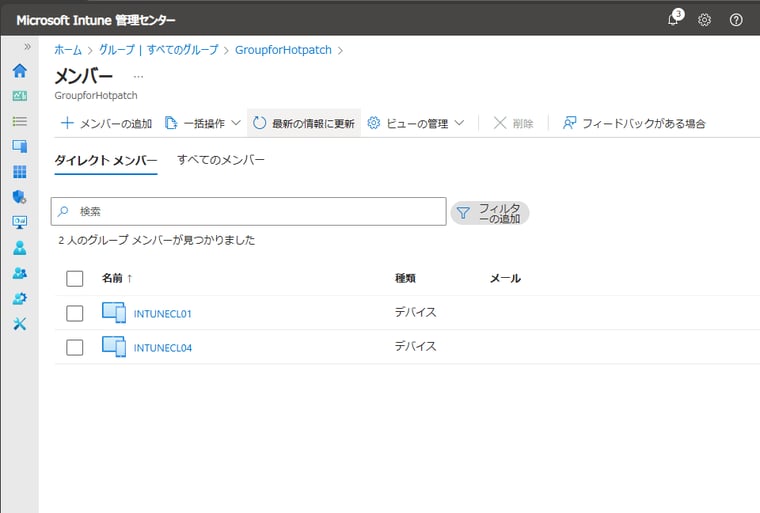The height and width of the screenshot is (513, 760).
Task: Click the device icon of INTUNECL04
Action: point(114,347)
